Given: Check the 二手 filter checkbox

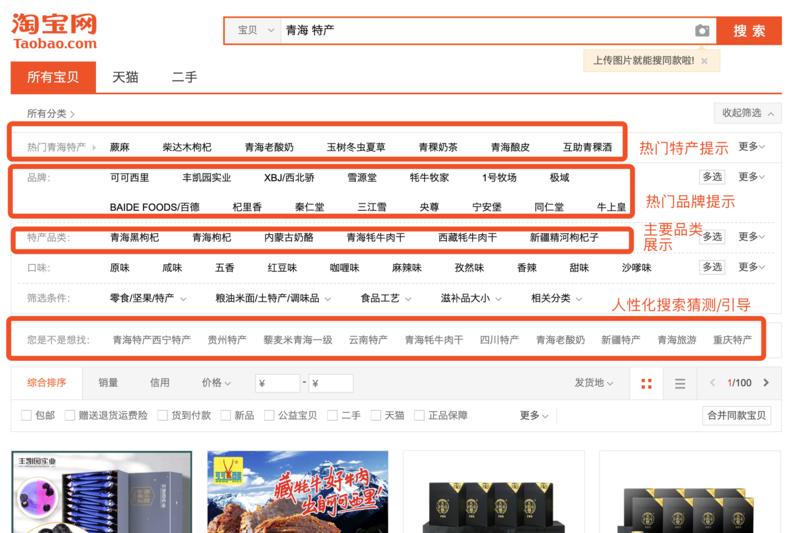Looking at the screenshot, I should pos(333,416).
